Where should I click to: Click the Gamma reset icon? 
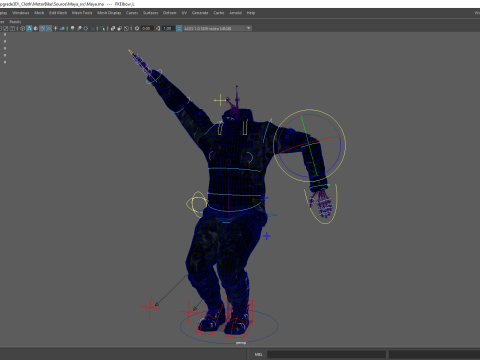click(x=158, y=28)
